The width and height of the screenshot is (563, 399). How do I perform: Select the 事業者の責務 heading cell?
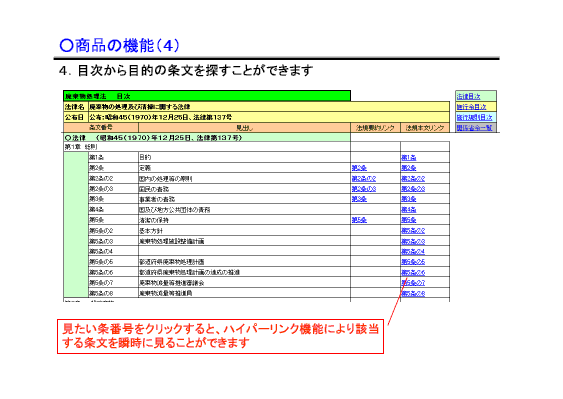click(x=244, y=199)
